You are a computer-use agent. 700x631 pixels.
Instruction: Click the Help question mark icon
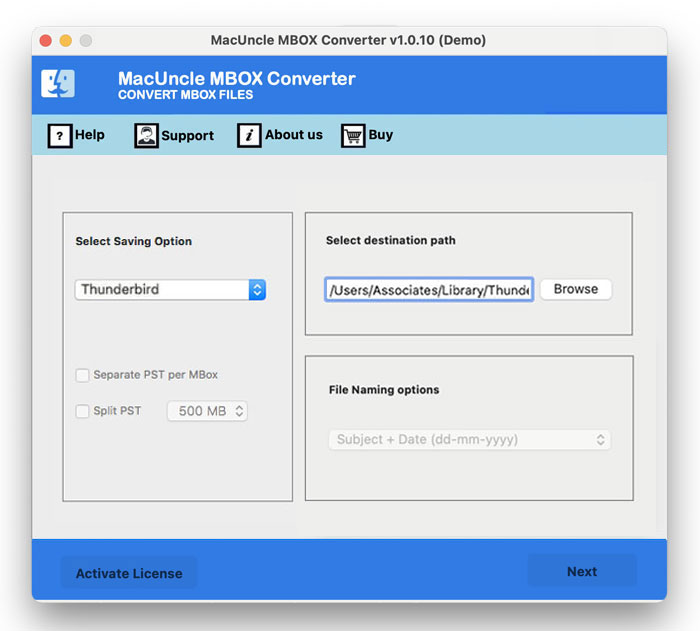click(x=60, y=136)
